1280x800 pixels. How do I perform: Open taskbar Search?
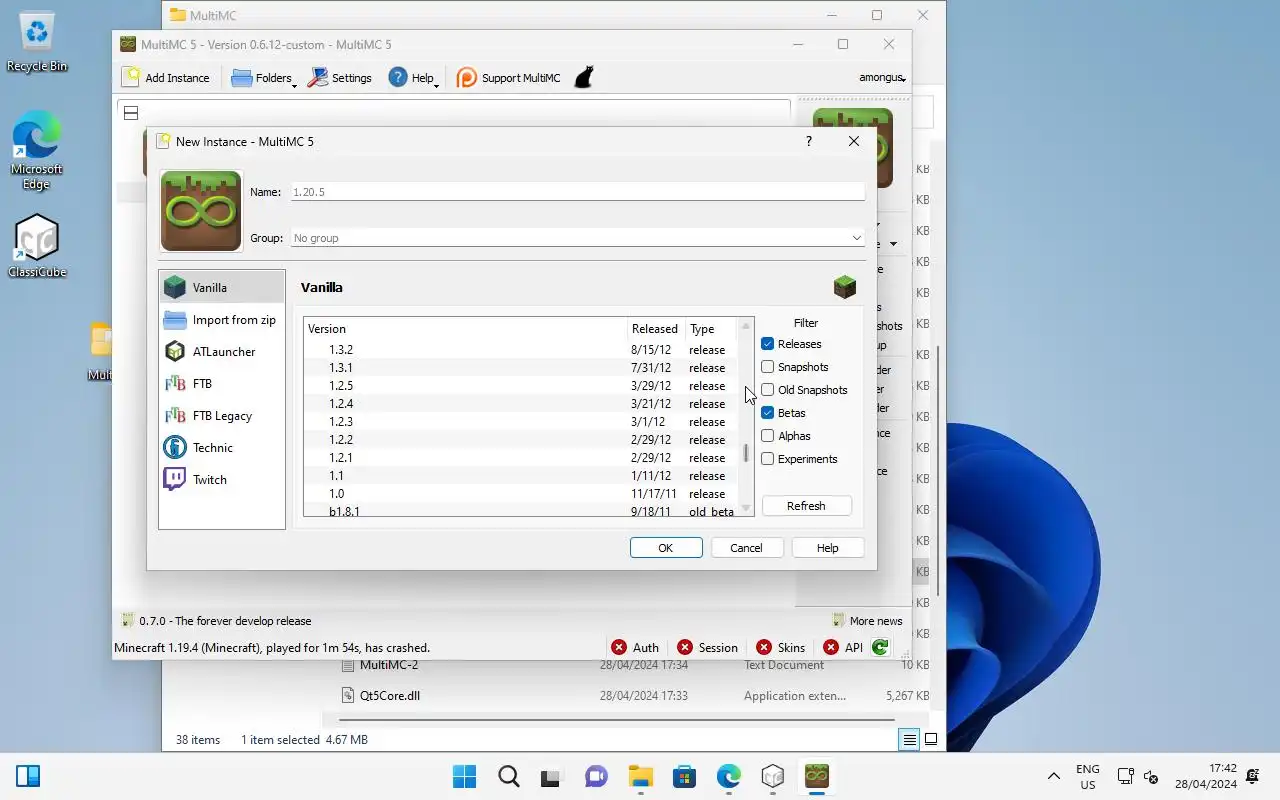click(509, 776)
